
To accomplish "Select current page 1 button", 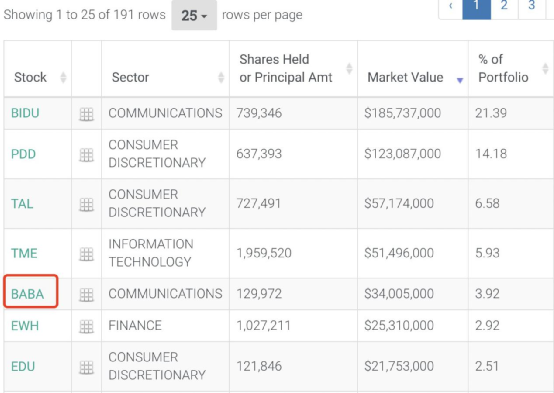I will point(477,6).
